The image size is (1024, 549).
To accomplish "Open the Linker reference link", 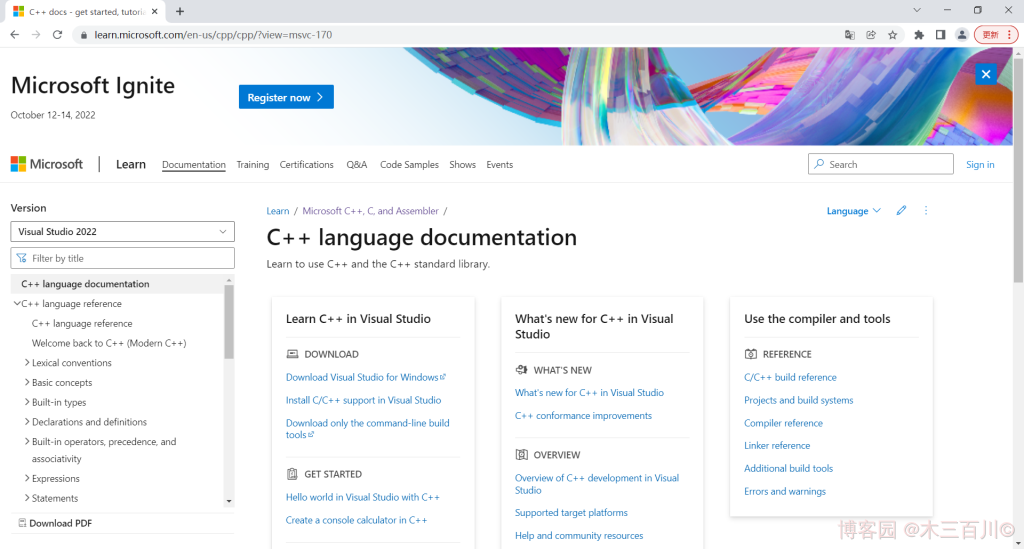I will (777, 445).
